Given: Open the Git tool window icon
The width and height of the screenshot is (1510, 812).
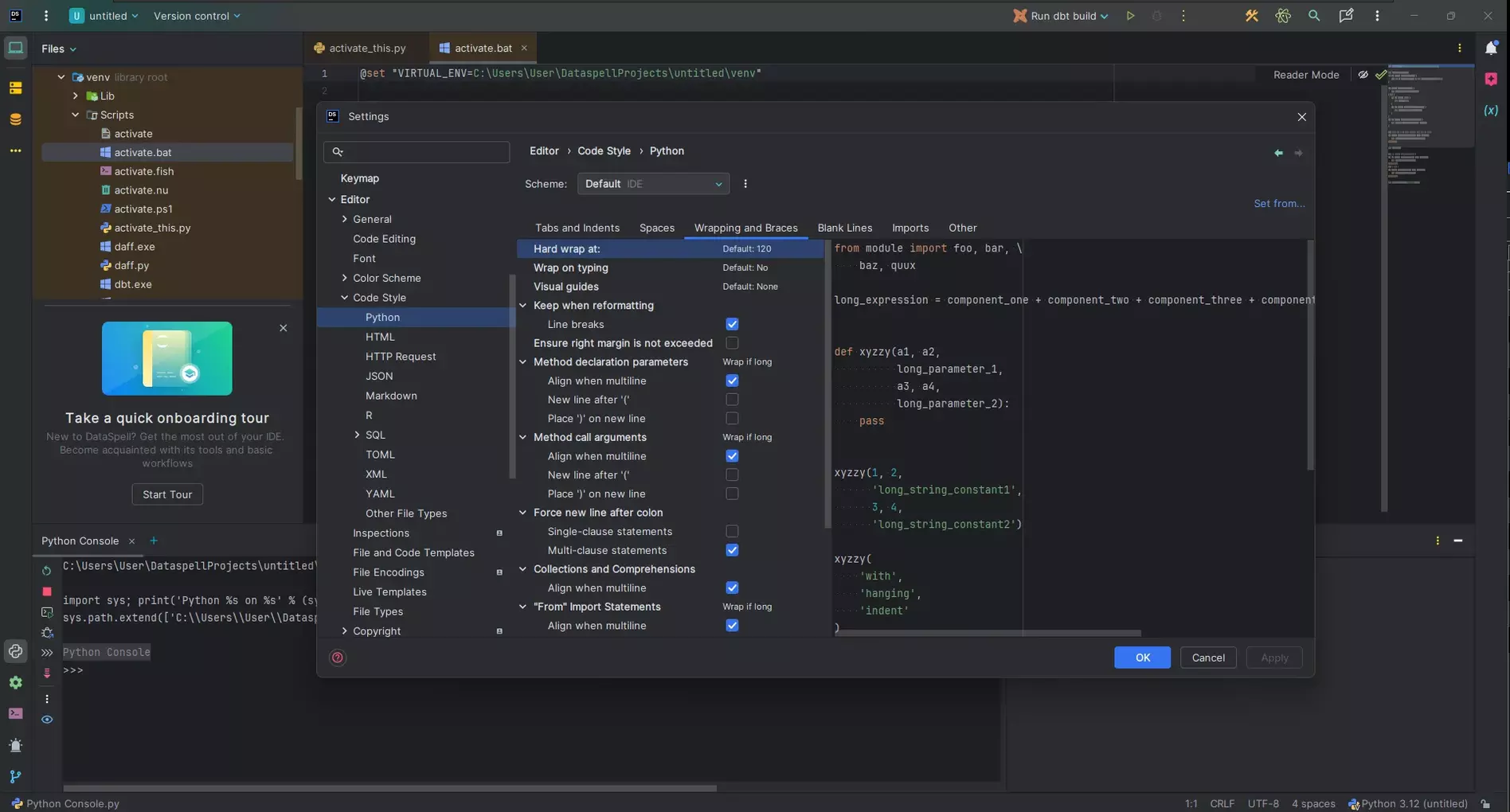Looking at the screenshot, I should tap(15, 776).
